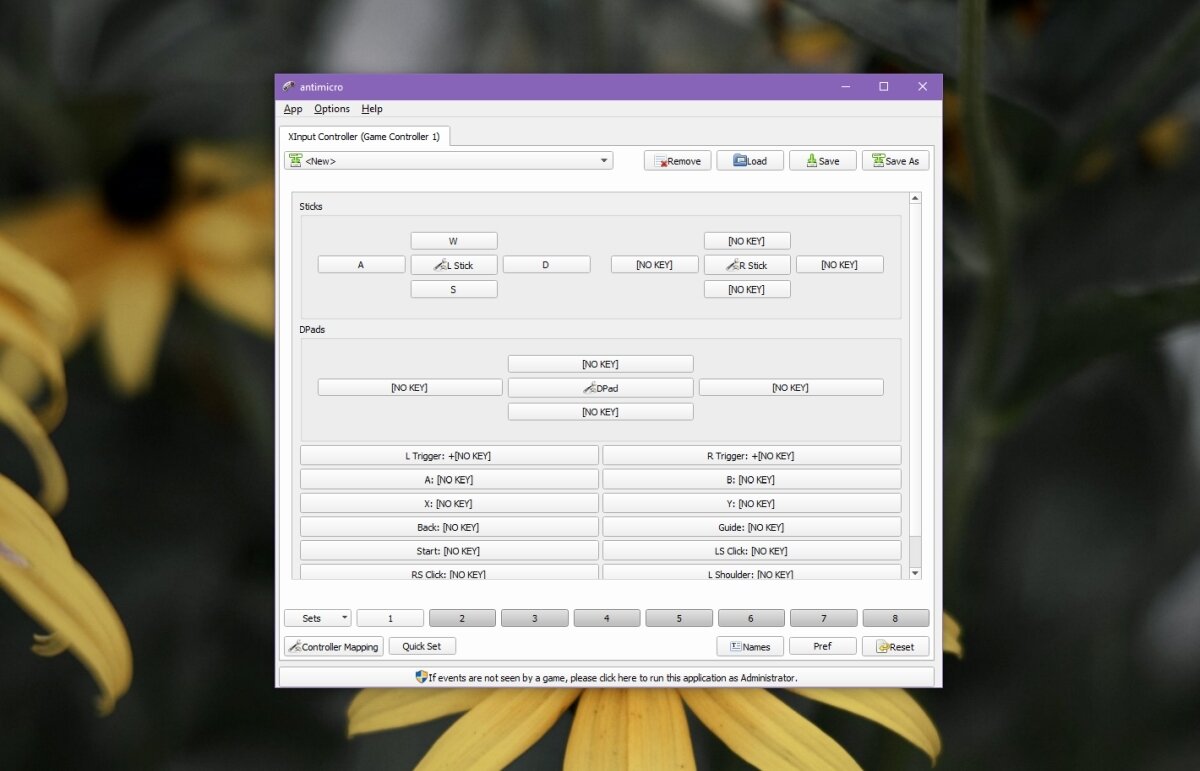Reset the profile with the Reset icon
Screen dimensions: 1200x771
click(895, 645)
